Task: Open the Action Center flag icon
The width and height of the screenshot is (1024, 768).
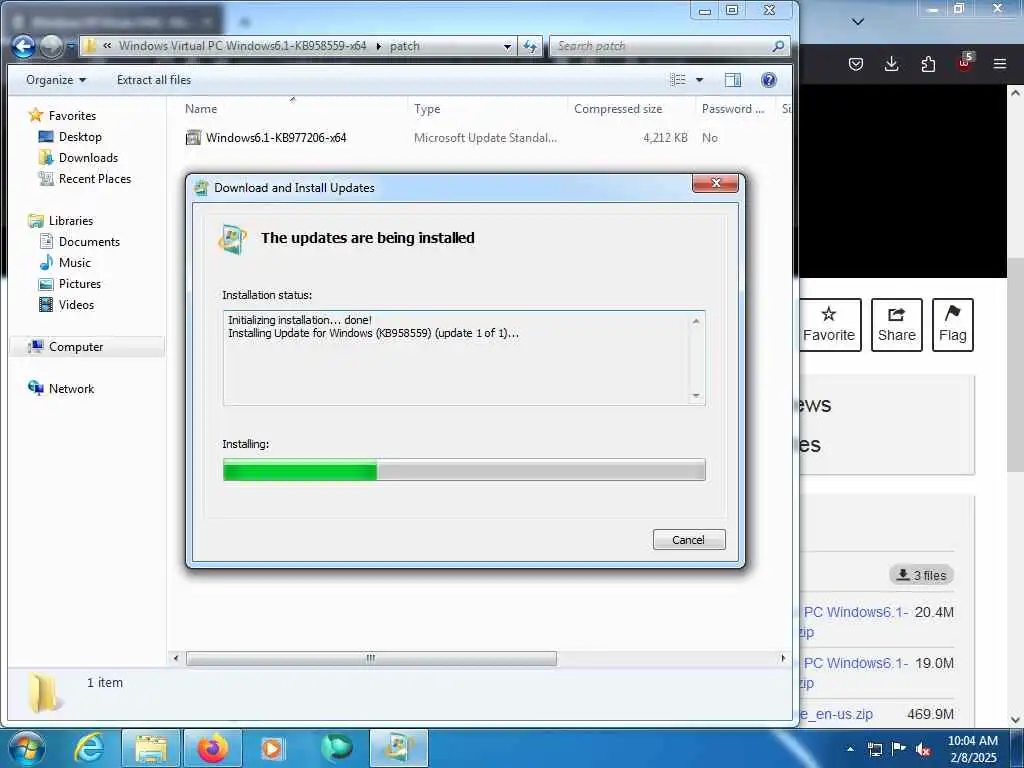Action: click(x=899, y=749)
